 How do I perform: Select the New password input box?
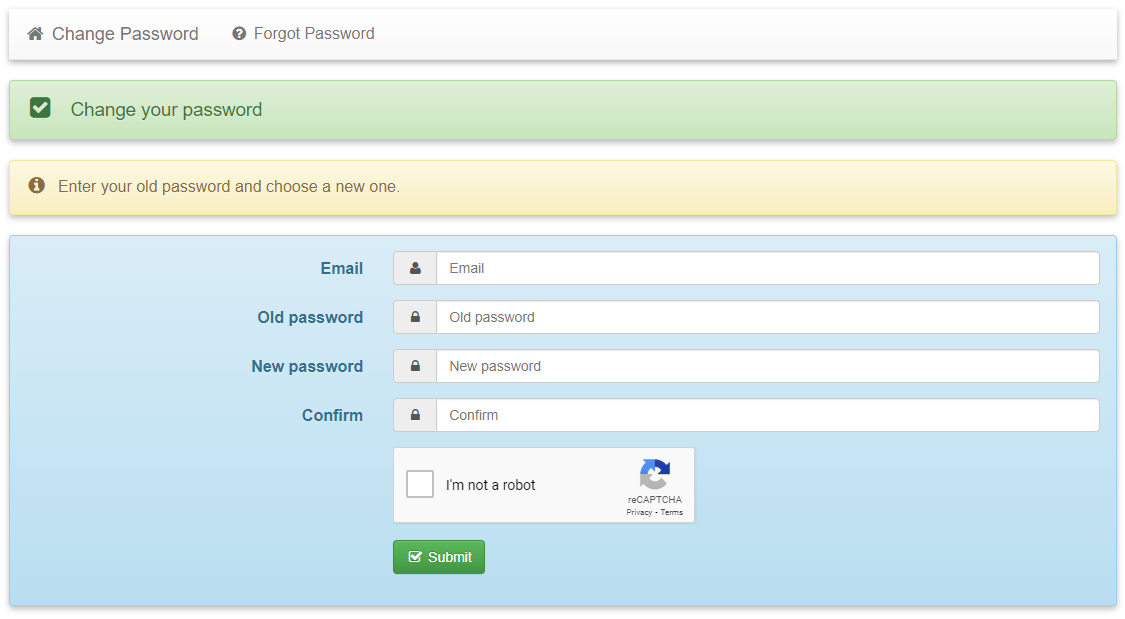pyautogui.click(x=767, y=366)
